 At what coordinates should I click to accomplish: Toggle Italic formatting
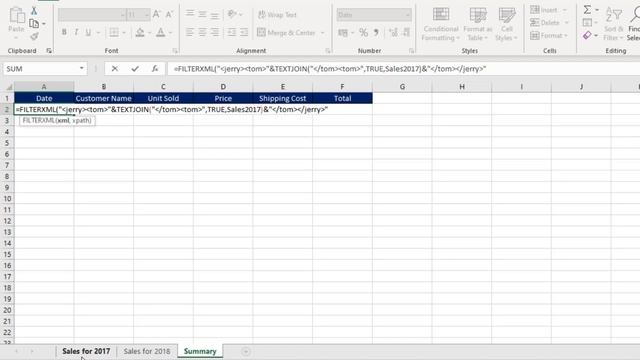point(76,32)
